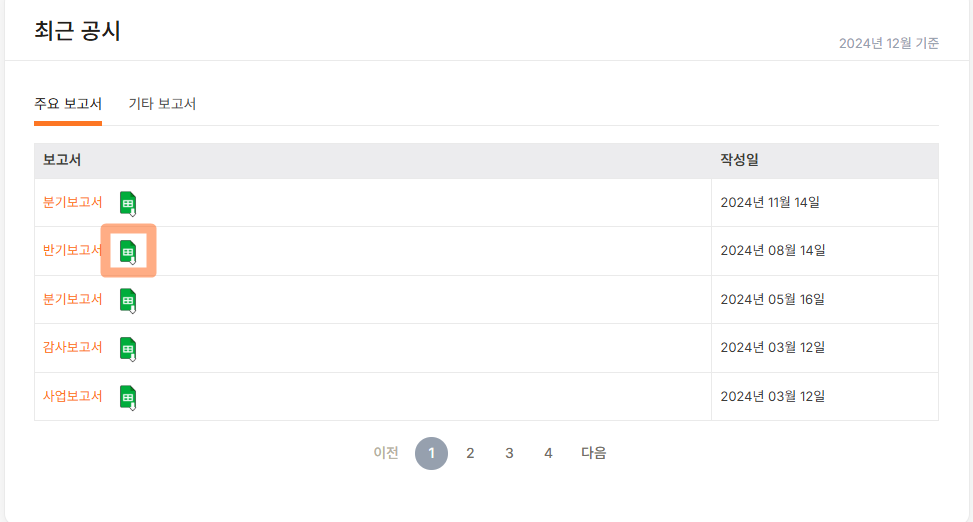
Task: Go to pagination page 4
Action: point(548,454)
